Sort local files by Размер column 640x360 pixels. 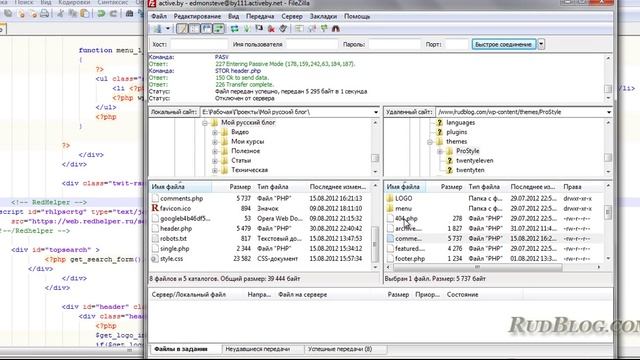[240, 187]
